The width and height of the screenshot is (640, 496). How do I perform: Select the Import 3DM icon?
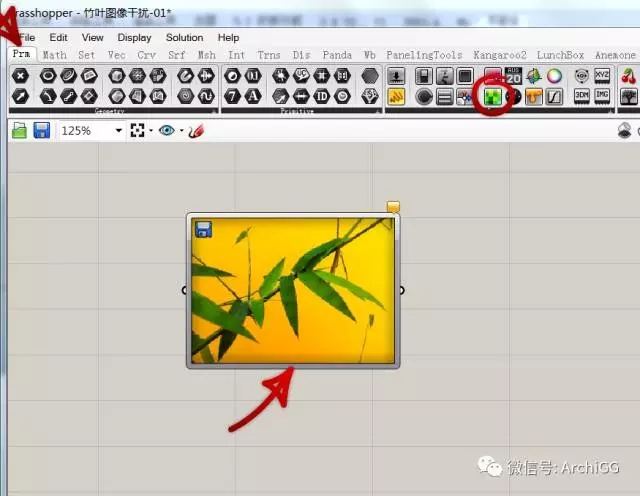[x=582, y=96]
